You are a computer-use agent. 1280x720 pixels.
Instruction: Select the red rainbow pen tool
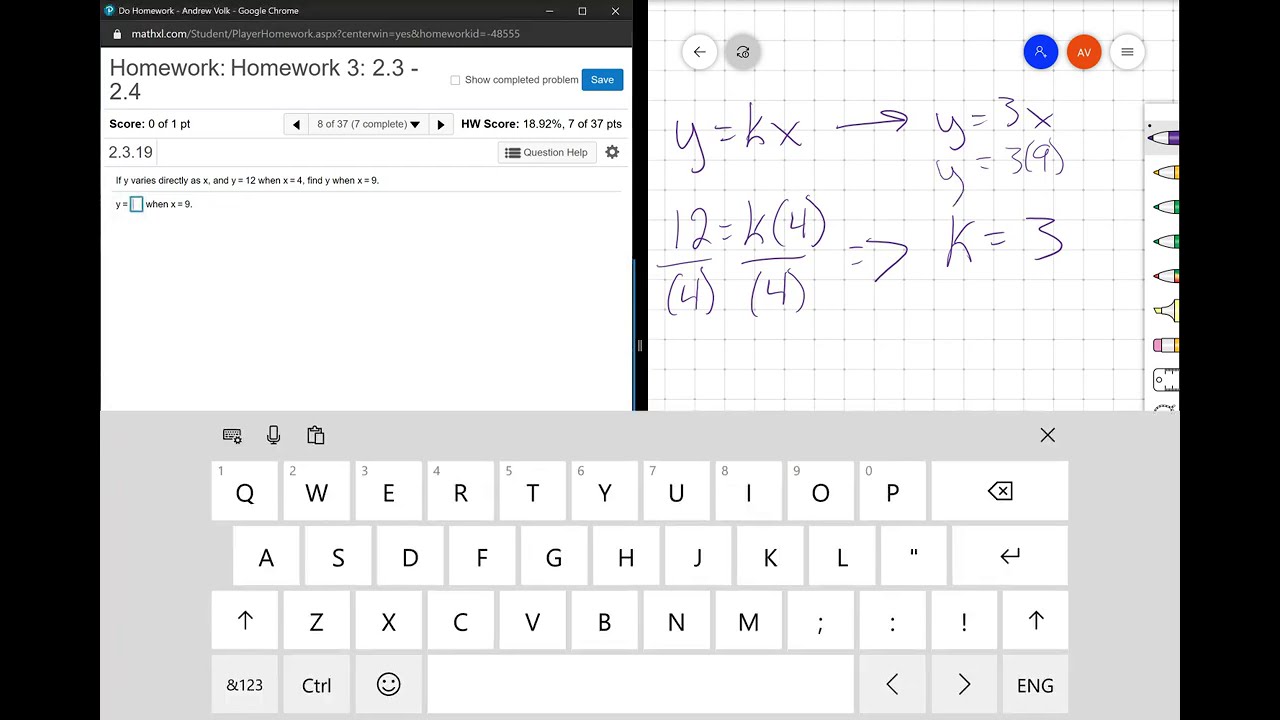tap(1166, 276)
